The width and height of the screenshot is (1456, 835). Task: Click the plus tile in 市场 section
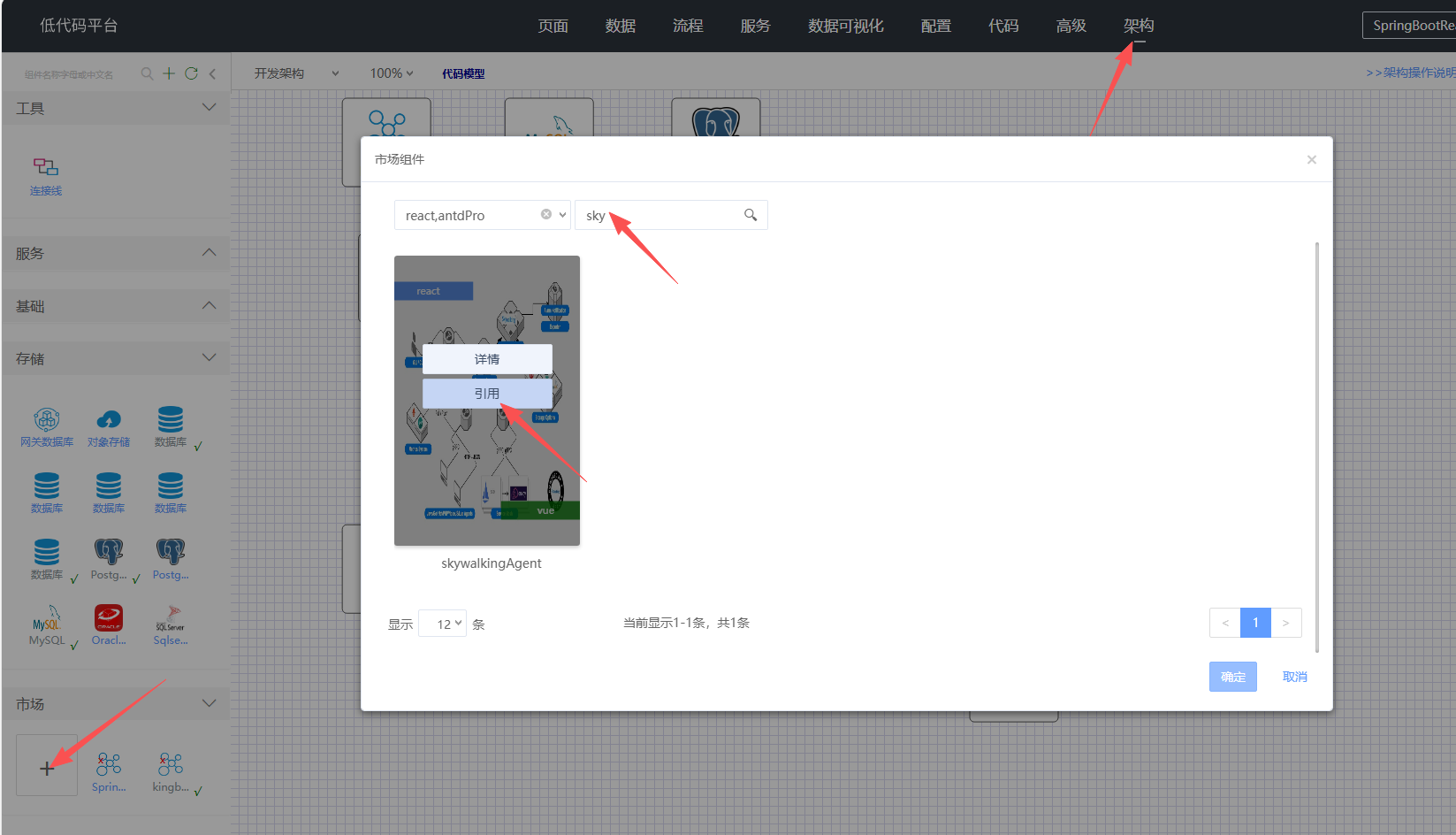coord(47,767)
